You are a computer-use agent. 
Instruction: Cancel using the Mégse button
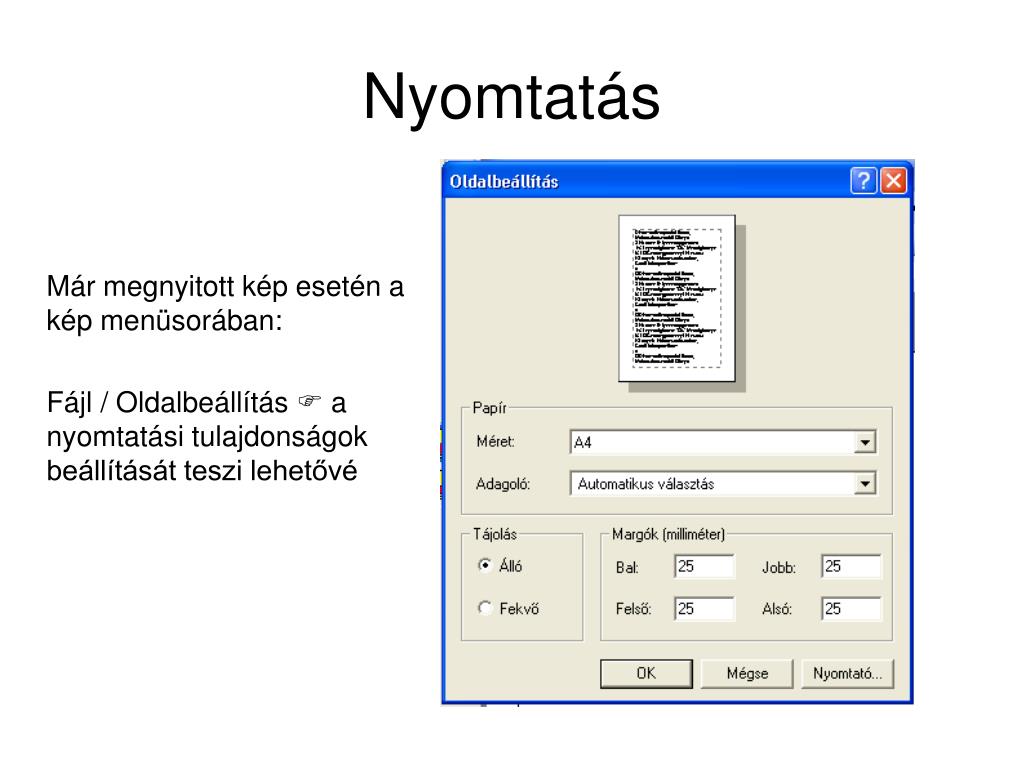747,673
